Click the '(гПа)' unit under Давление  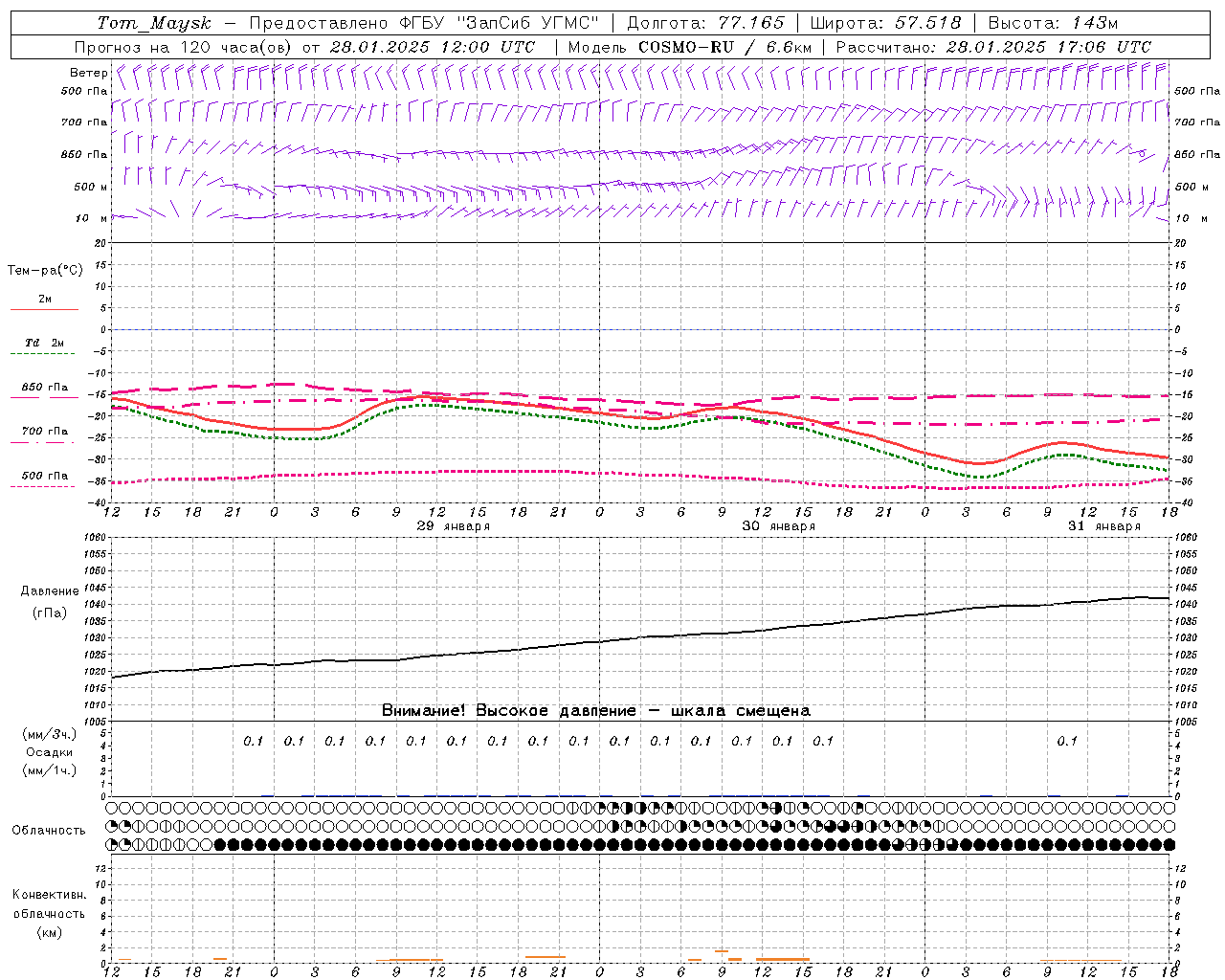pyautogui.click(x=50, y=612)
